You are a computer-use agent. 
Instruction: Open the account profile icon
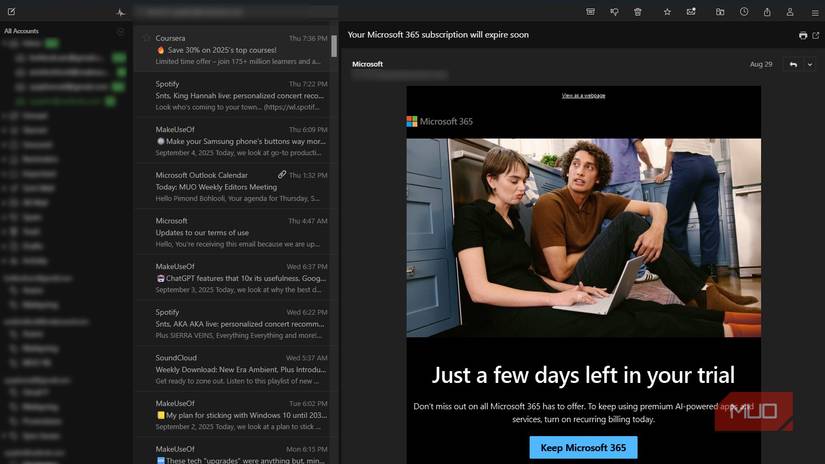[790, 12]
